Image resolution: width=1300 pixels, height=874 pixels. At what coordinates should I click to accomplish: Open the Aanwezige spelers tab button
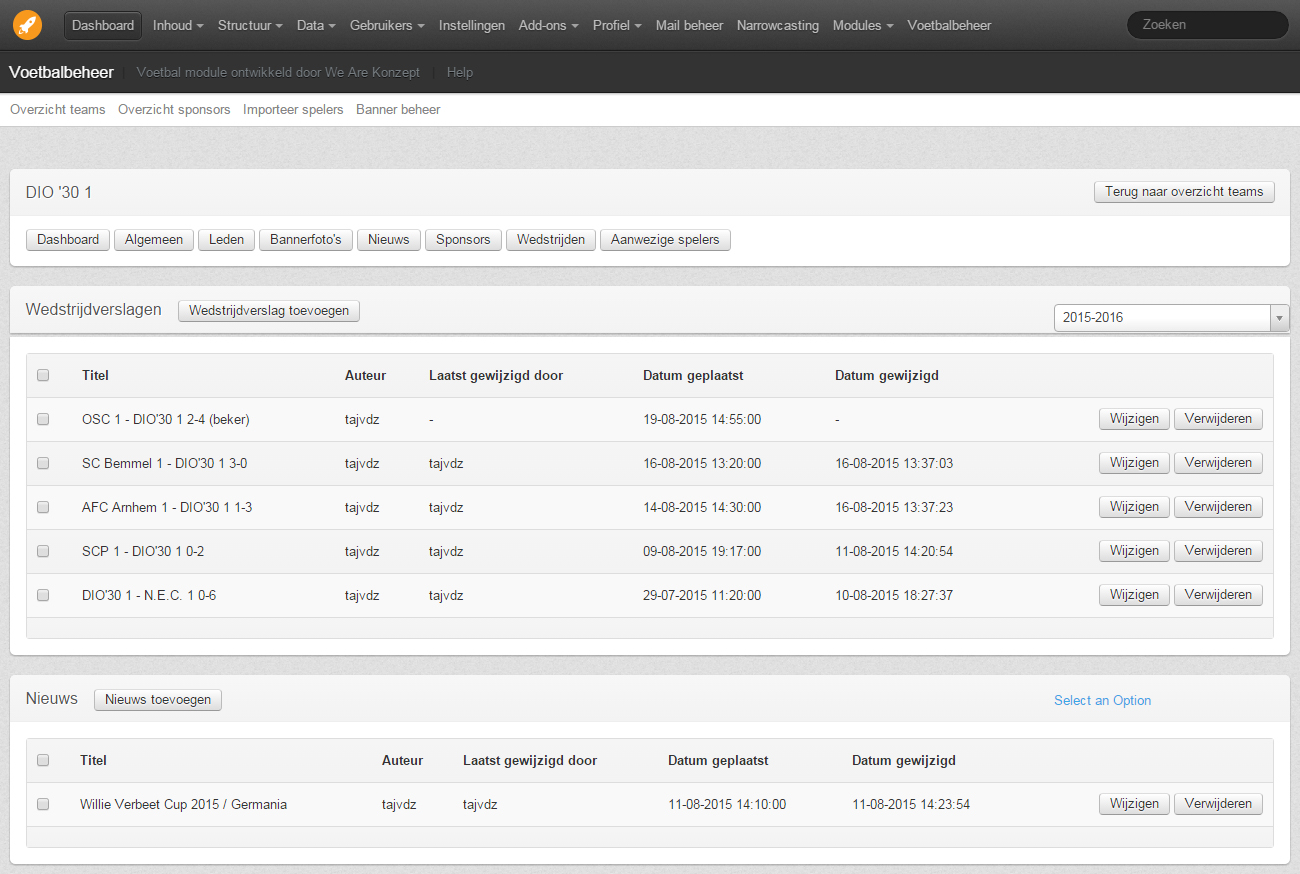(665, 240)
